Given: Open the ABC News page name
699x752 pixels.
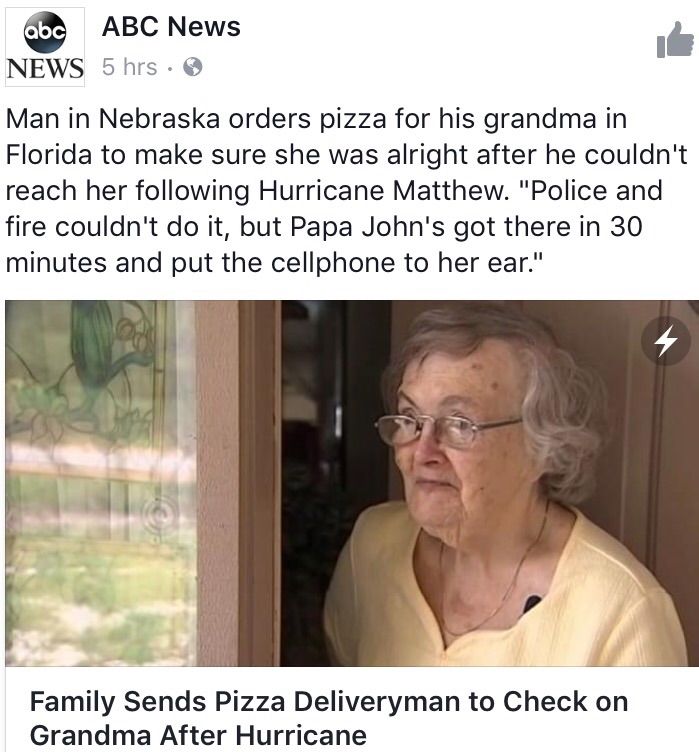Looking at the screenshot, I should pyautogui.click(x=171, y=27).
